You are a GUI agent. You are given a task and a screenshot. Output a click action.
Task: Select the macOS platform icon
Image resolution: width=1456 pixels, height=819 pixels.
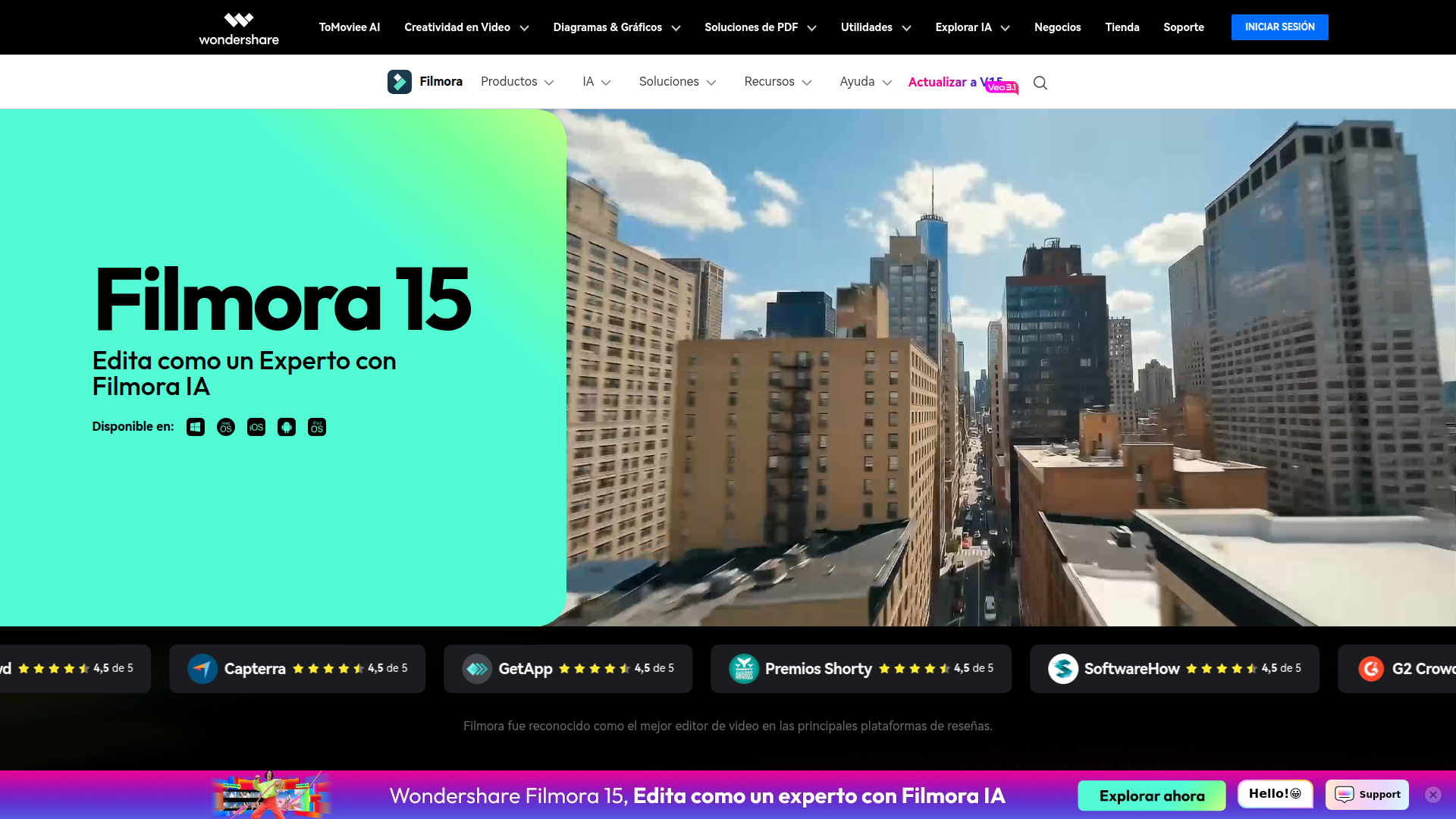pos(226,427)
